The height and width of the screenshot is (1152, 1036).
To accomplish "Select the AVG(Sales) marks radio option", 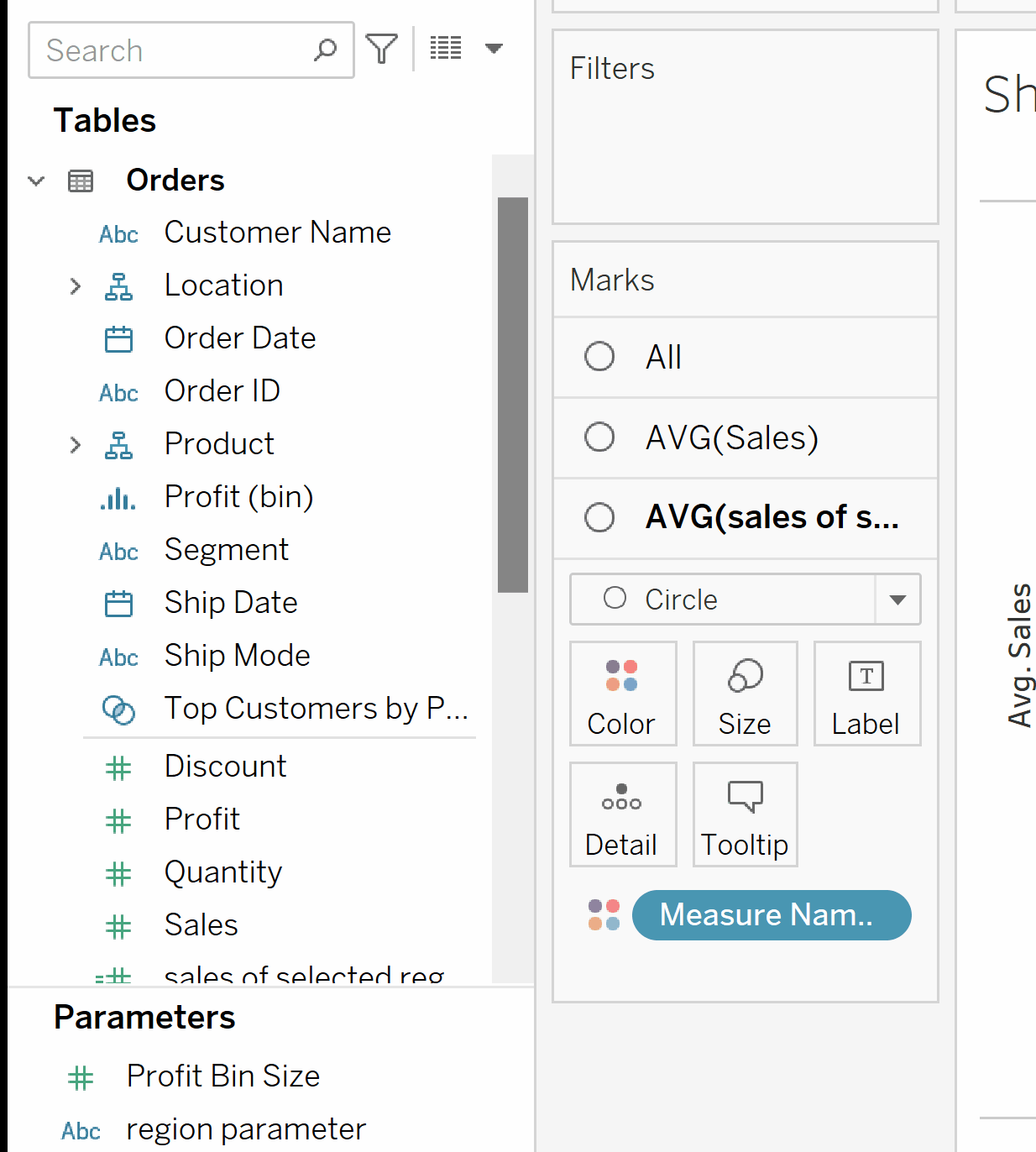I will tap(599, 437).
